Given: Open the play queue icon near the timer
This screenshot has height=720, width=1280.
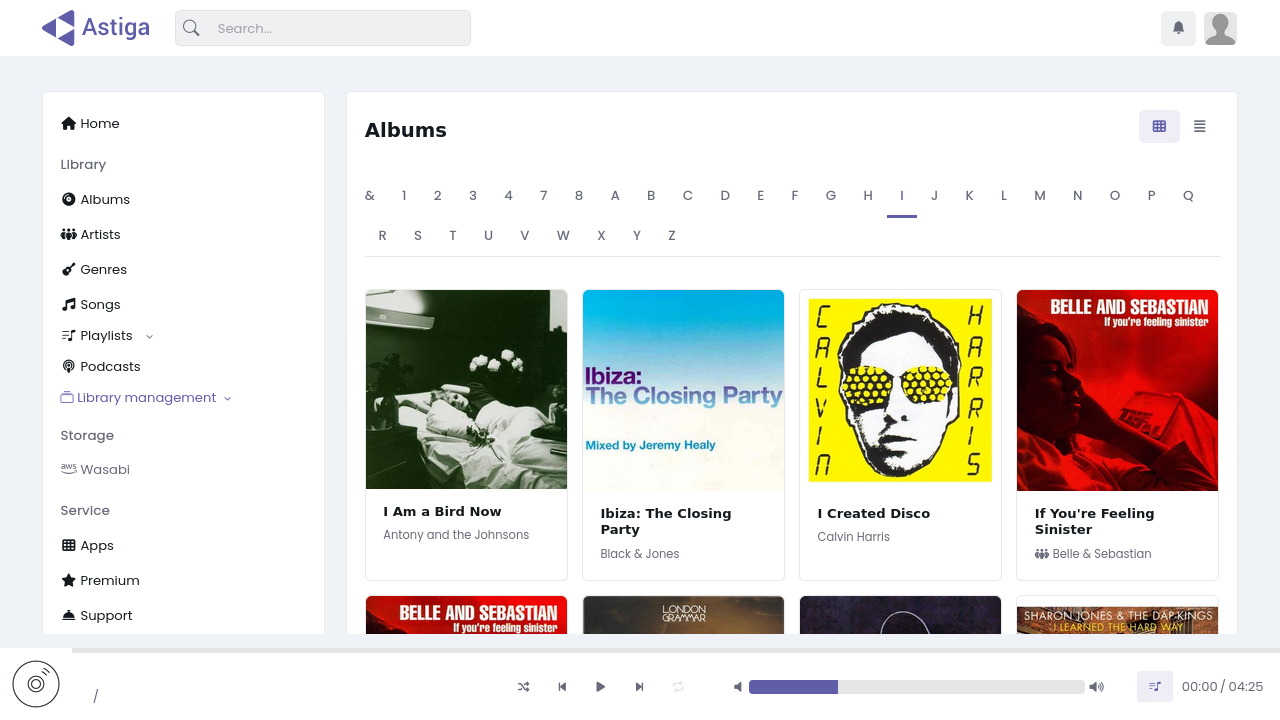Looking at the screenshot, I should (x=1154, y=687).
